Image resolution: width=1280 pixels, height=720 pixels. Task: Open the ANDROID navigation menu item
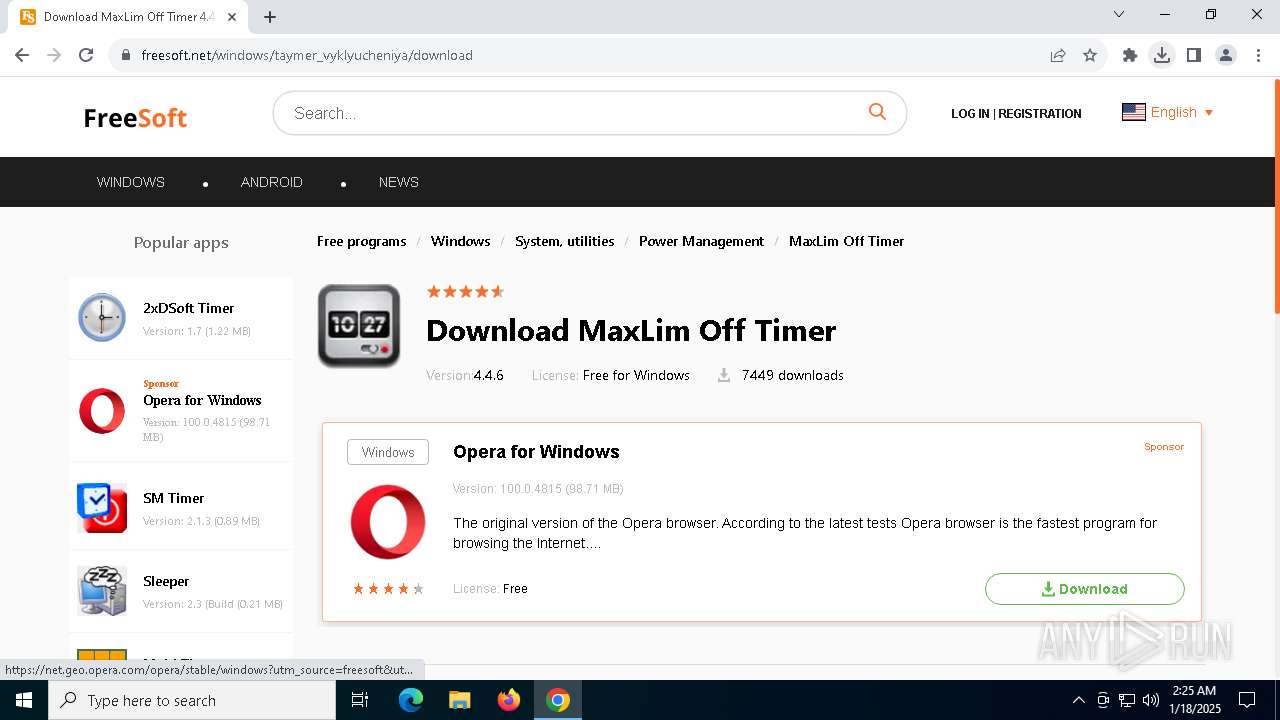pyautogui.click(x=272, y=182)
